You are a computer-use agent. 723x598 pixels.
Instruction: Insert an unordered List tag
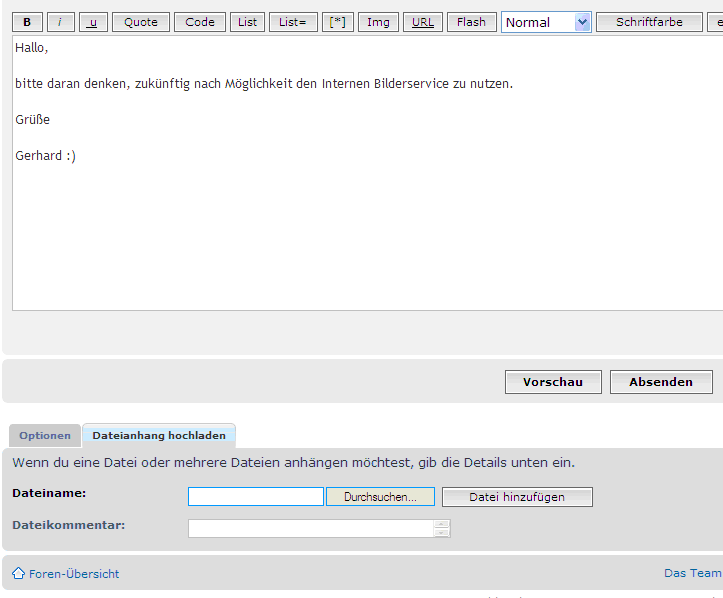pos(247,22)
